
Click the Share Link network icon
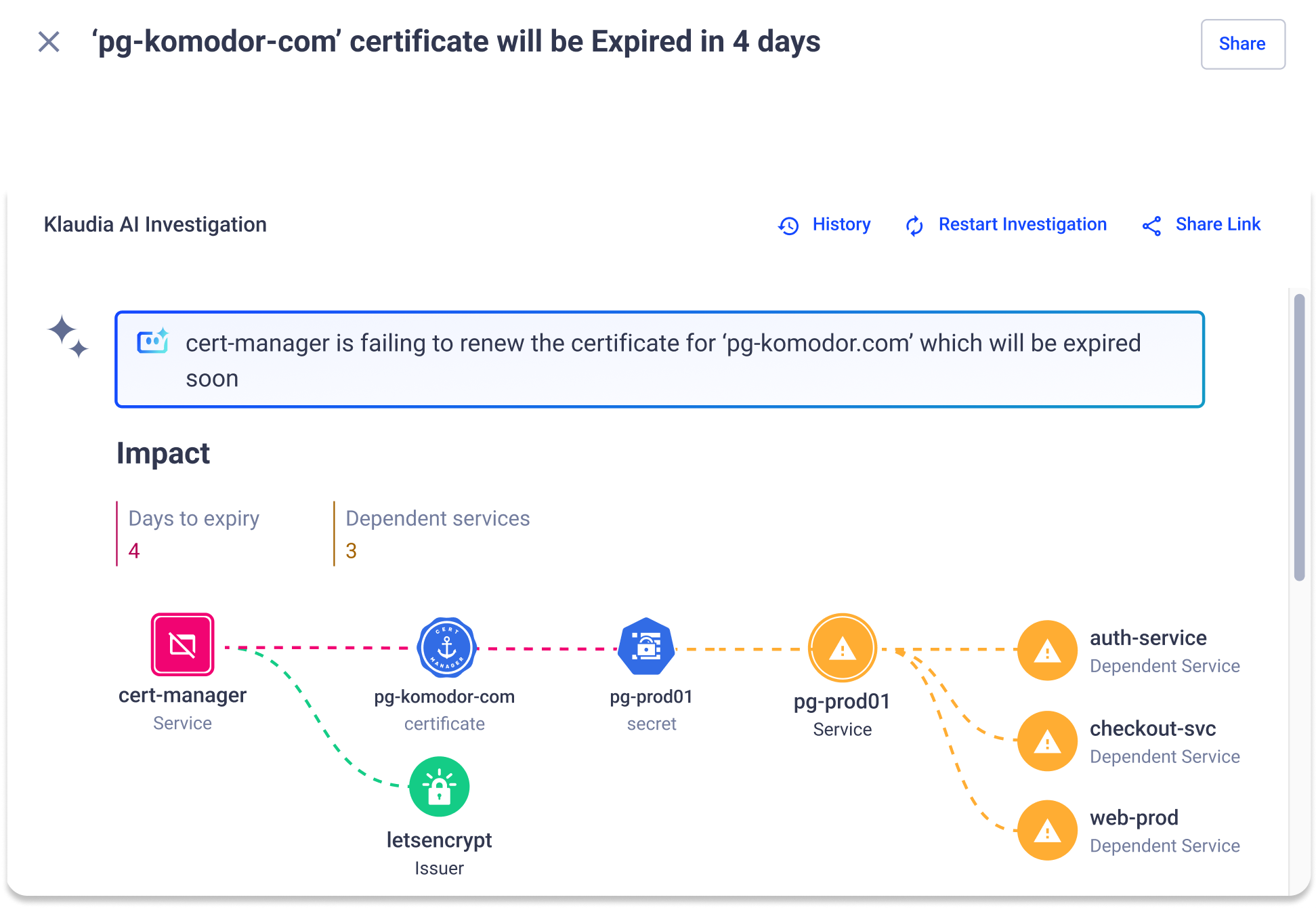1151,226
